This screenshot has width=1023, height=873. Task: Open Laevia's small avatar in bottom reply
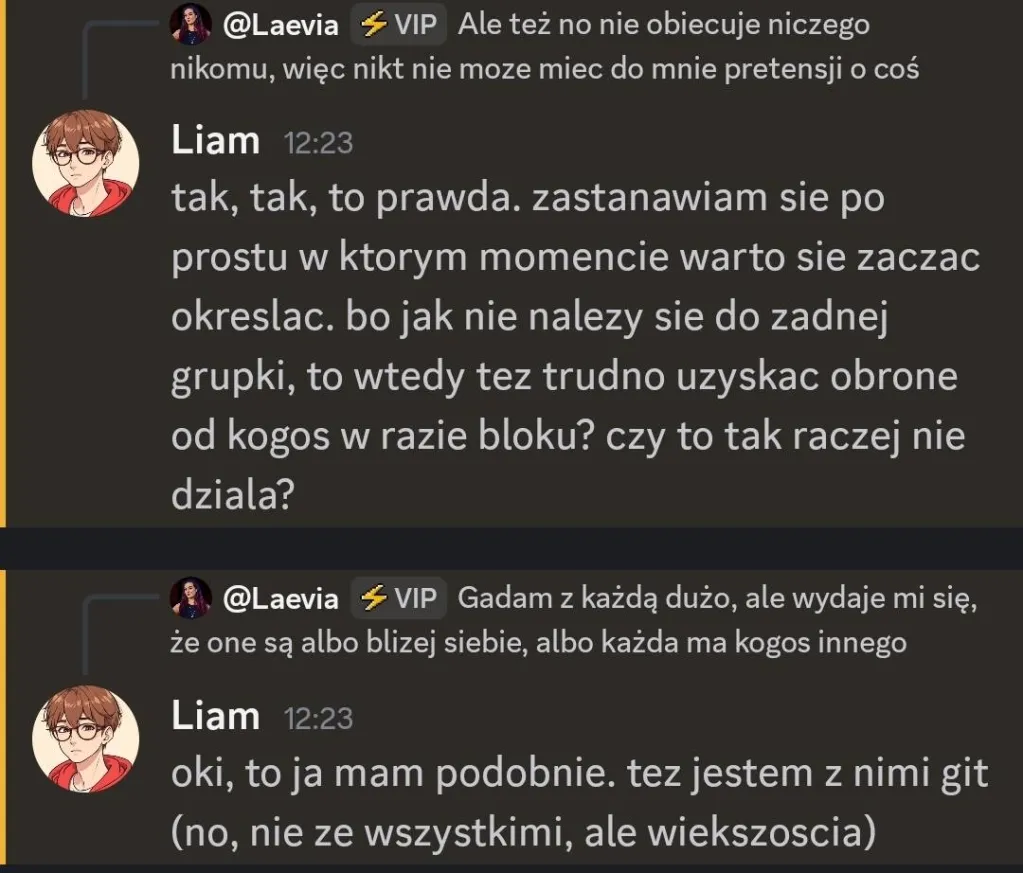pyautogui.click(x=191, y=598)
